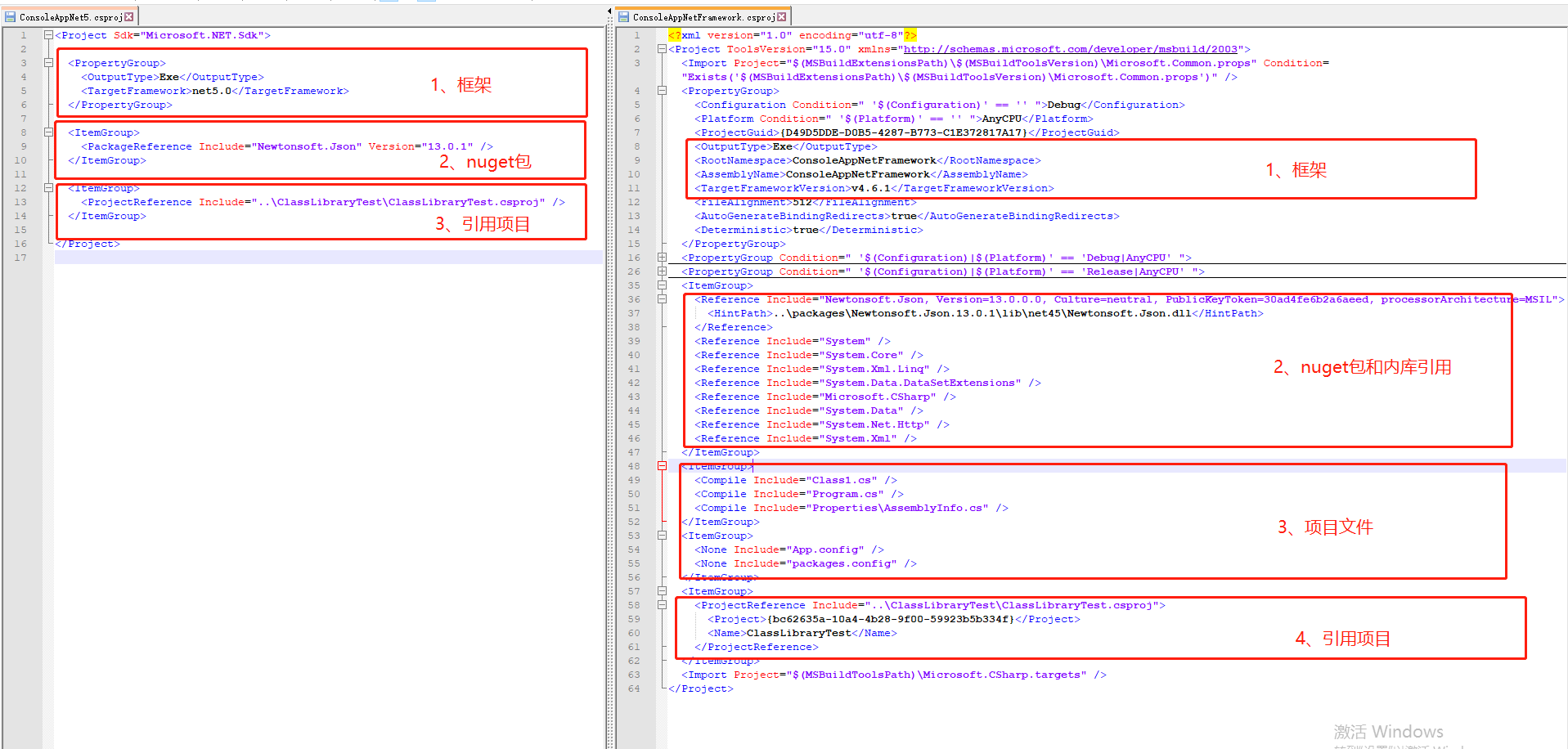Screen dimensions: 1568x749
Task: Switch to the ConsoleAppNet5.csproj tab
Action: pos(70,17)
